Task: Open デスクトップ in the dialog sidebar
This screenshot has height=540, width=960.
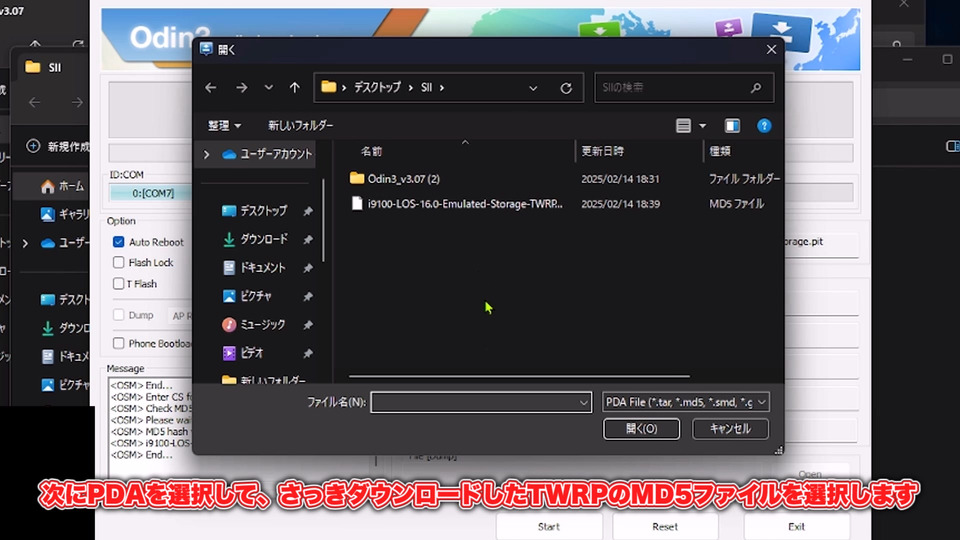Action: (x=263, y=211)
